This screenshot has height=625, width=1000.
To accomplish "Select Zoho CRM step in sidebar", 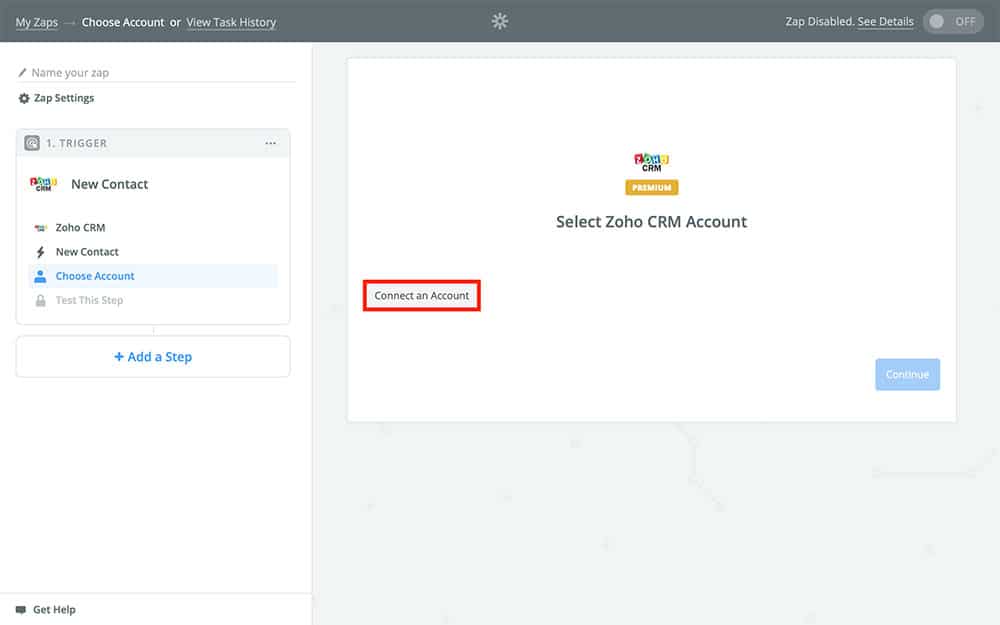I will tap(80, 228).
